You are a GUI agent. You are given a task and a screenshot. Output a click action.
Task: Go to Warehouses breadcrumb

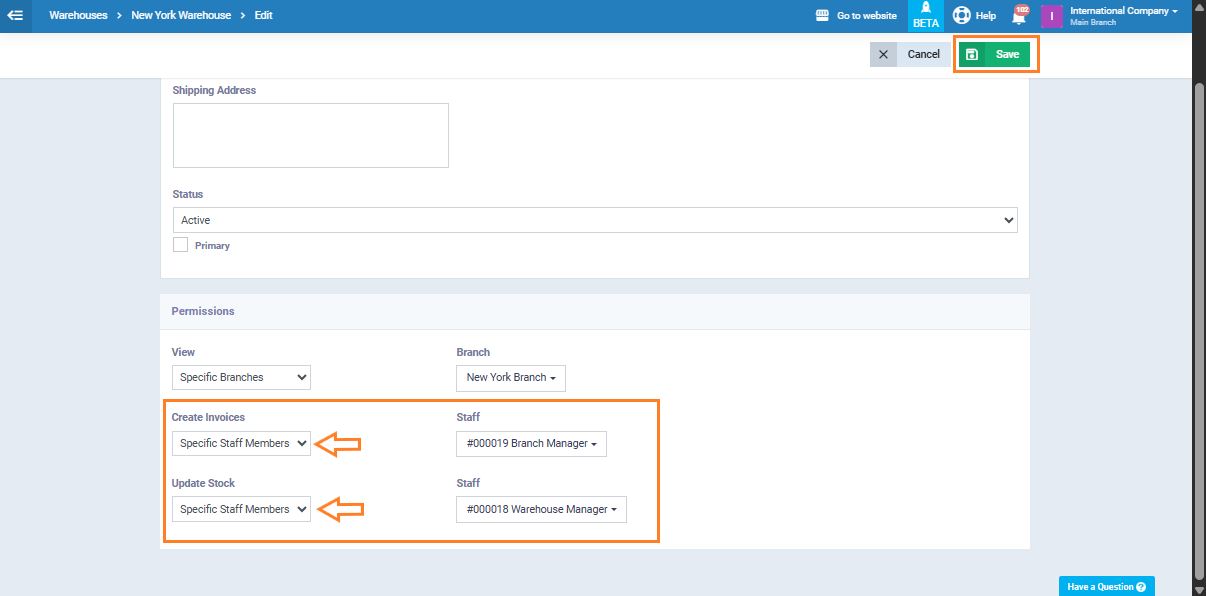(x=78, y=16)
